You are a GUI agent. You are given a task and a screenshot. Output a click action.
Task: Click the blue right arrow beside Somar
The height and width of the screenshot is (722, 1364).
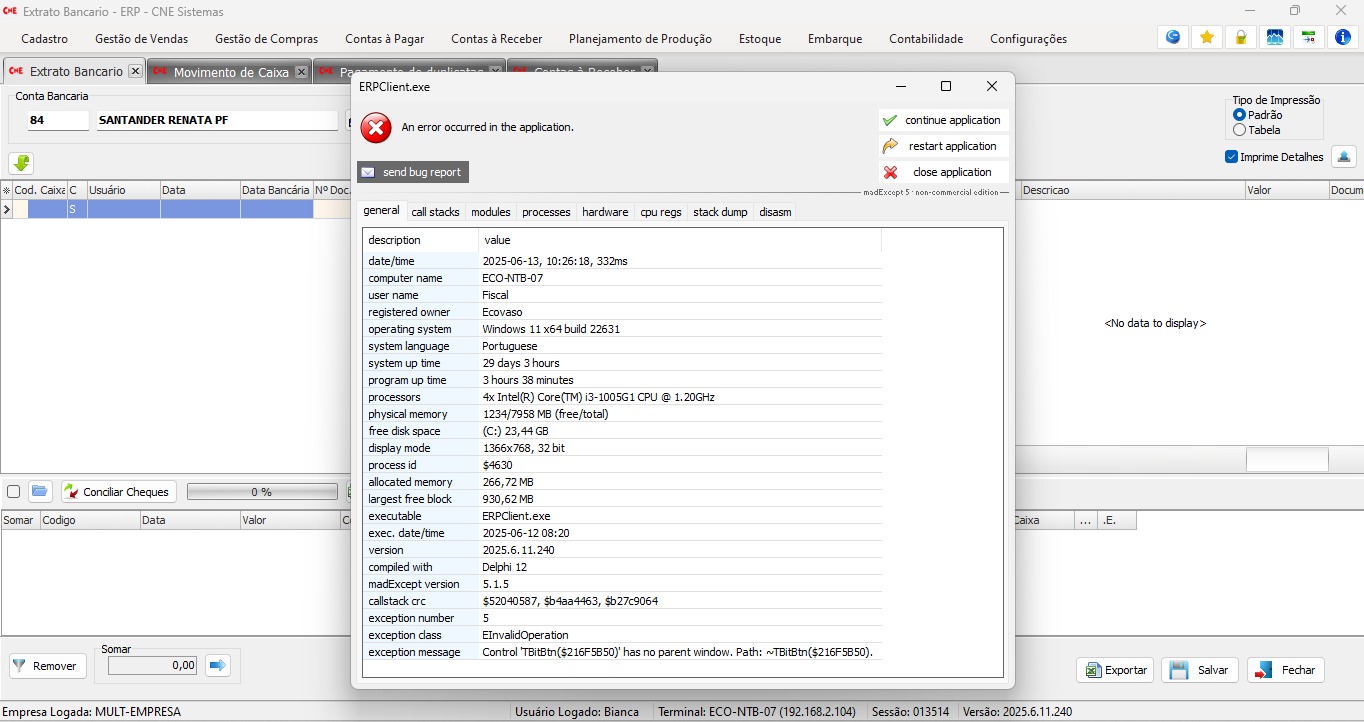coord(218,665)
